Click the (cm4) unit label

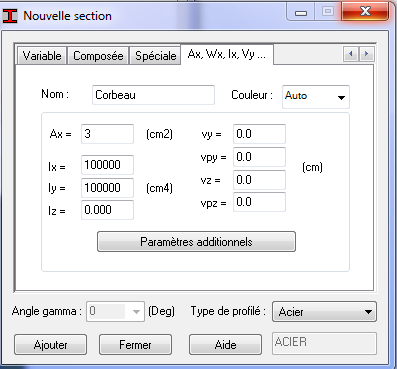pyautogui.click(x=159, y=188)
